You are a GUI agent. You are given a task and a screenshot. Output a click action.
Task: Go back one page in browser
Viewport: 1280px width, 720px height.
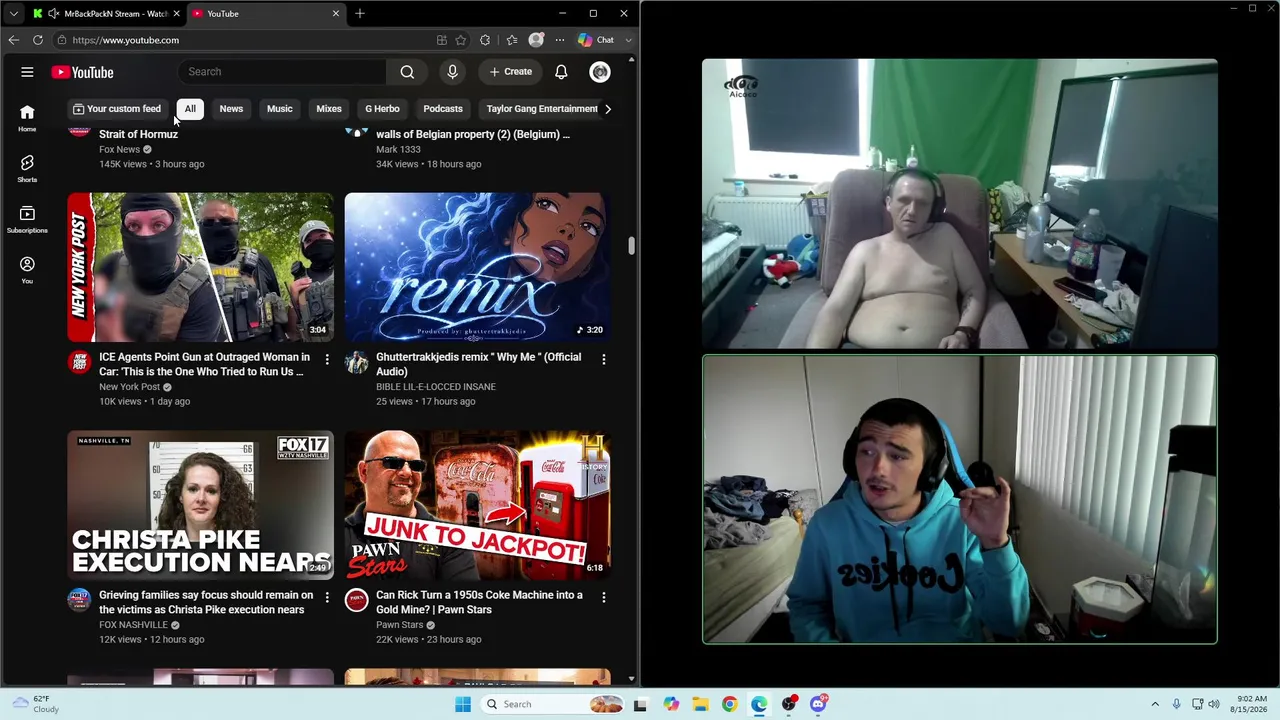pos(13,40)
